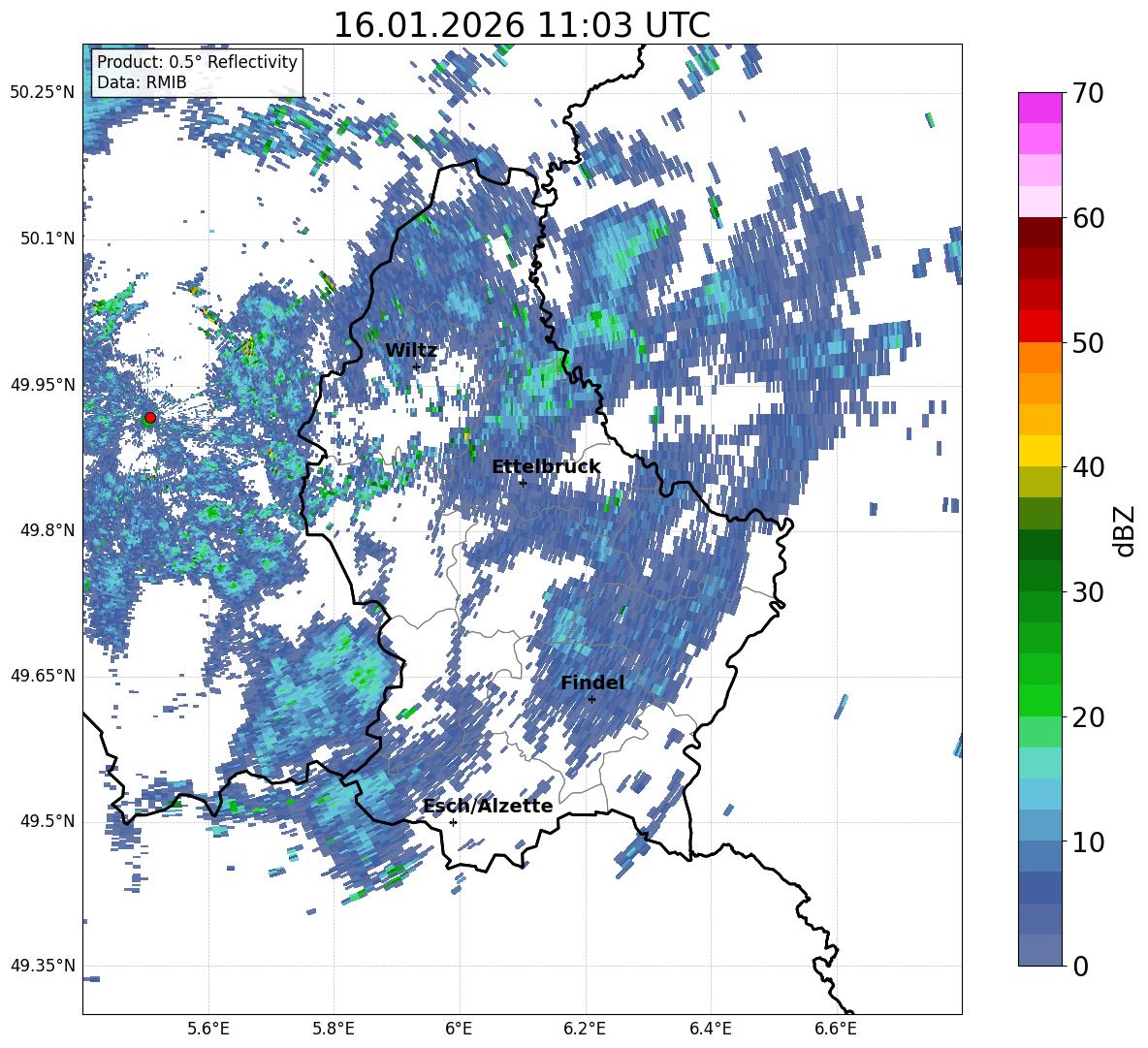Click the cross marker below Wiltz

416,367
